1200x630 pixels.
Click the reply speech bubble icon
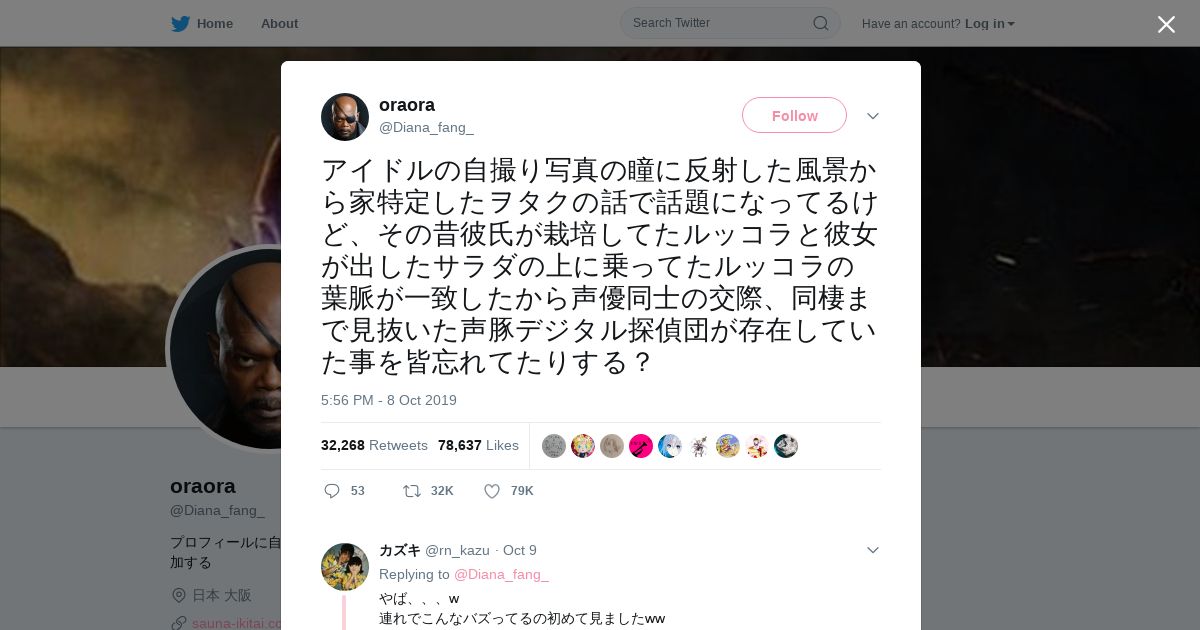332,491
